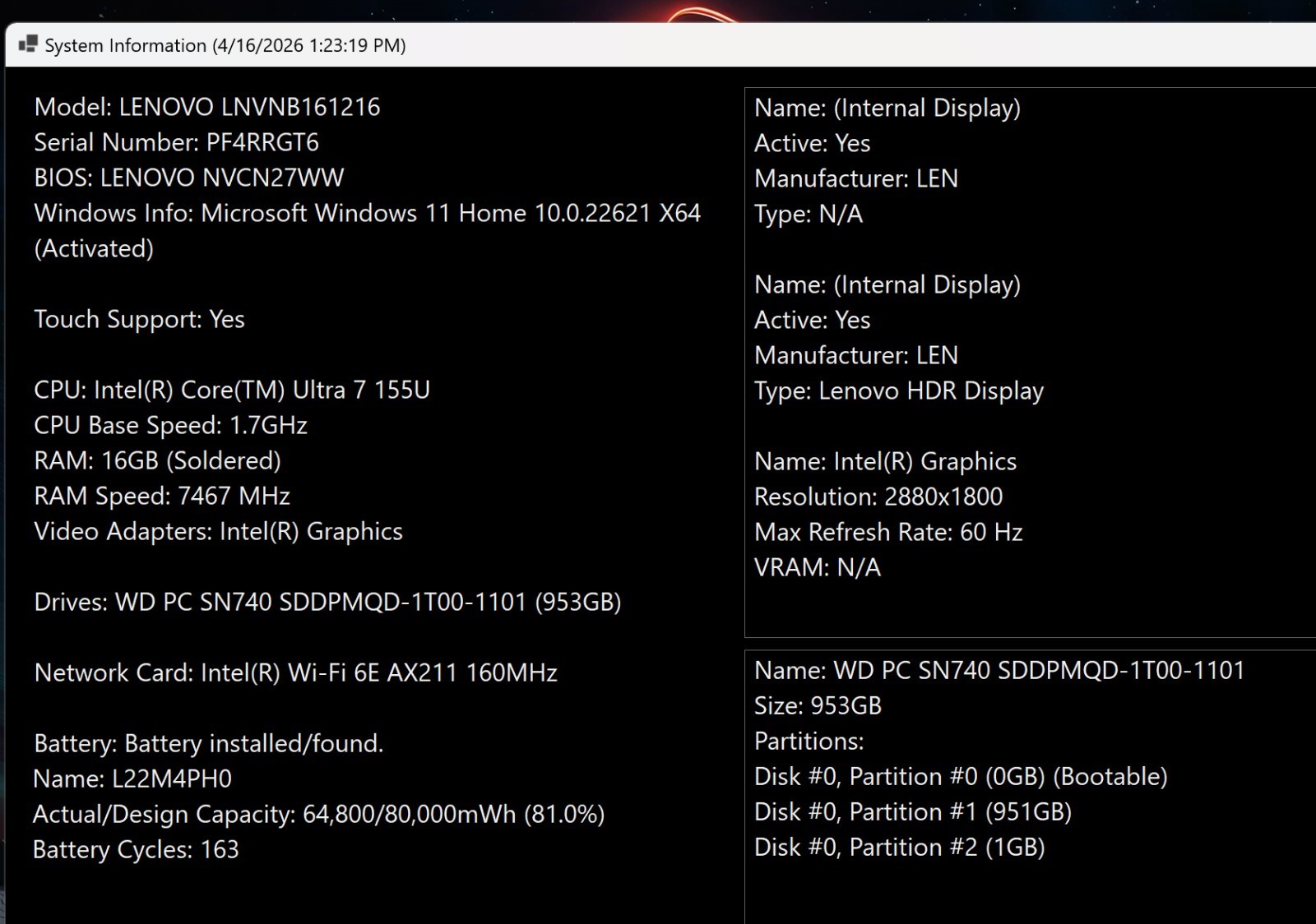Click RAM Speed: 7467 MHz
The height and width of the screenshot is (924, 1316).
pyautogui.click(x=162, y=496)
